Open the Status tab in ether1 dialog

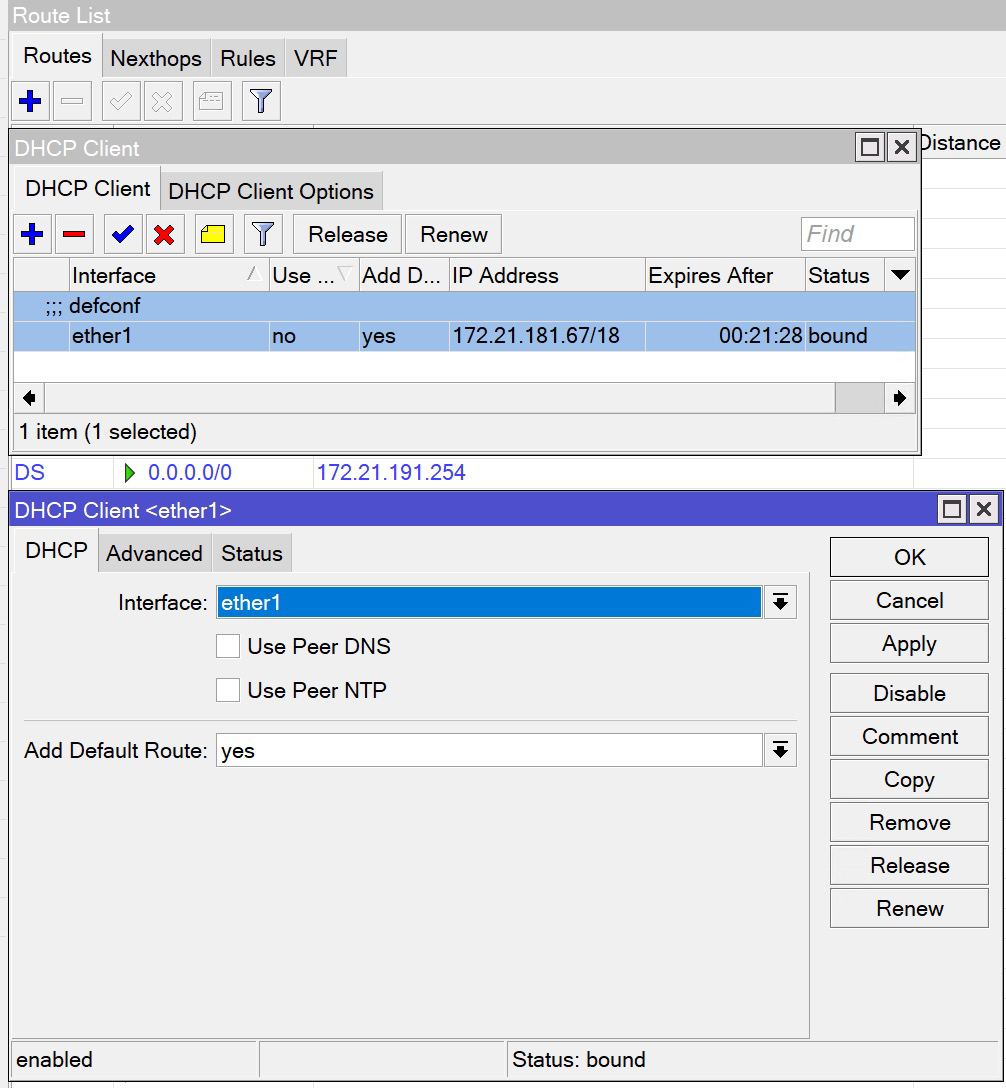252,554
